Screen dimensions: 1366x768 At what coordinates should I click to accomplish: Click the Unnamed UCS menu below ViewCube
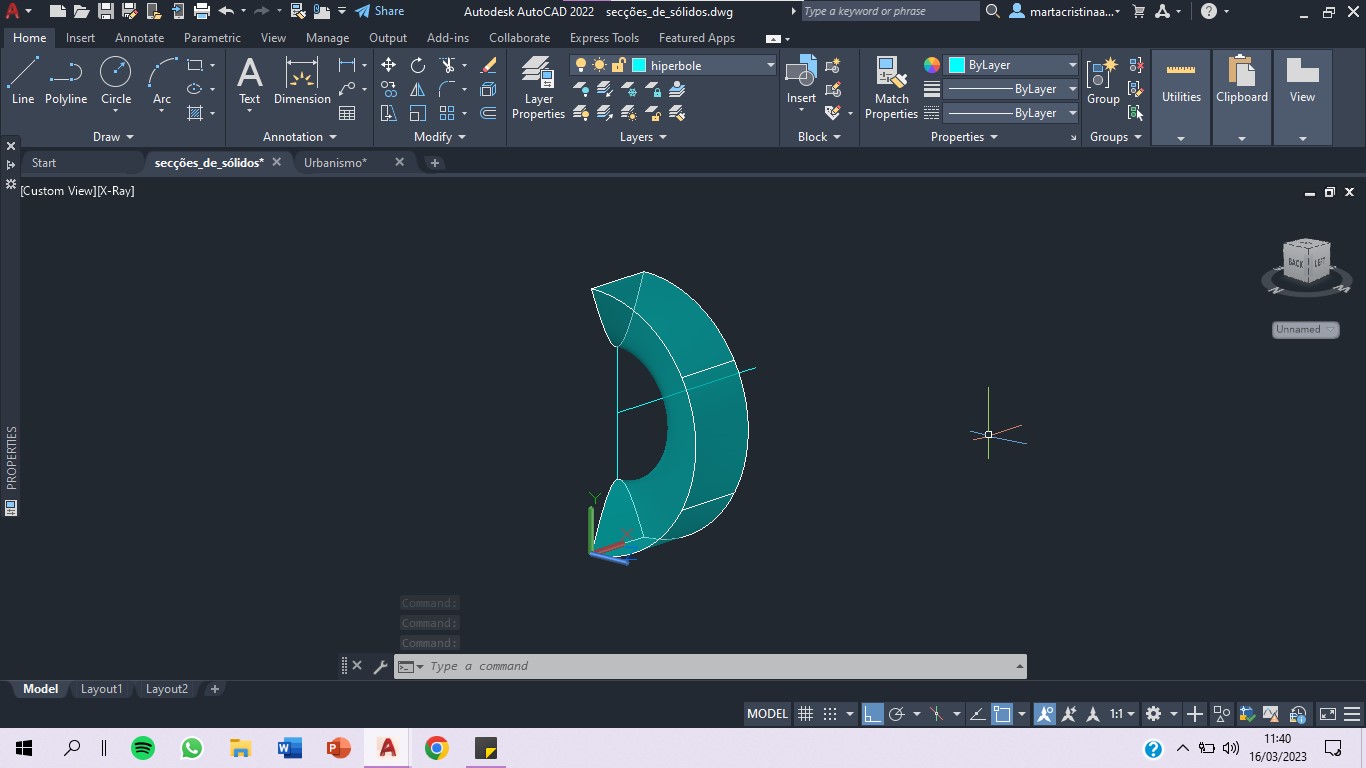click(x=1305, y=329)
